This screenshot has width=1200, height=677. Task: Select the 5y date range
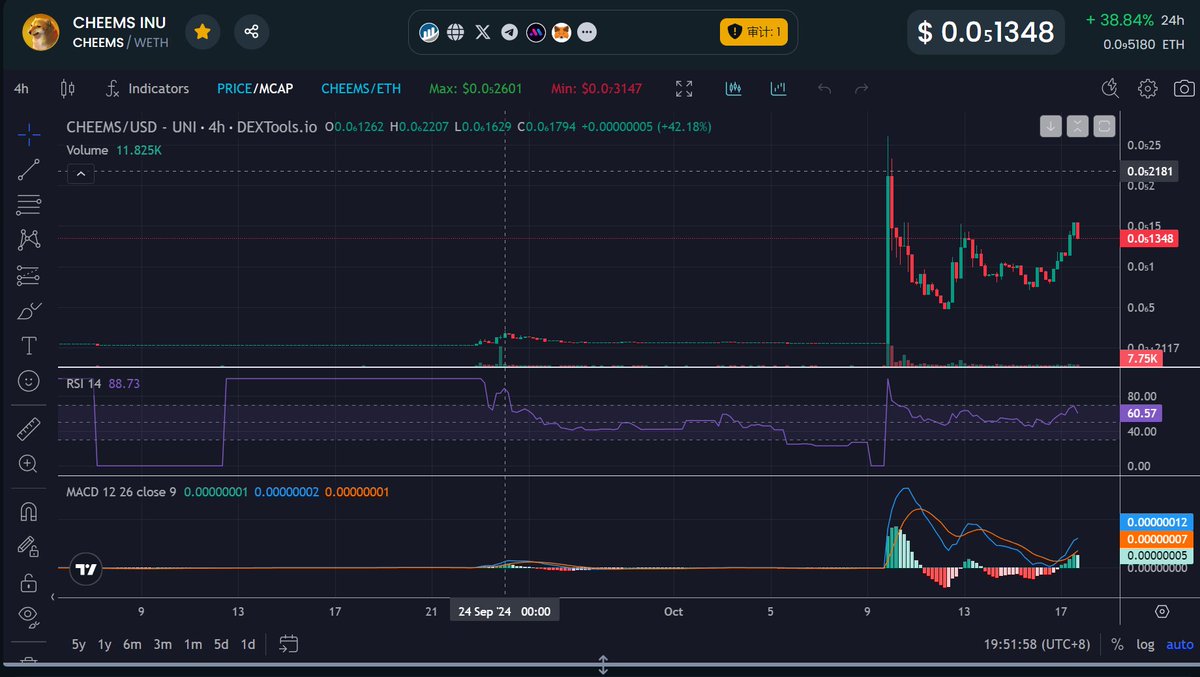(x=78, y=644)
